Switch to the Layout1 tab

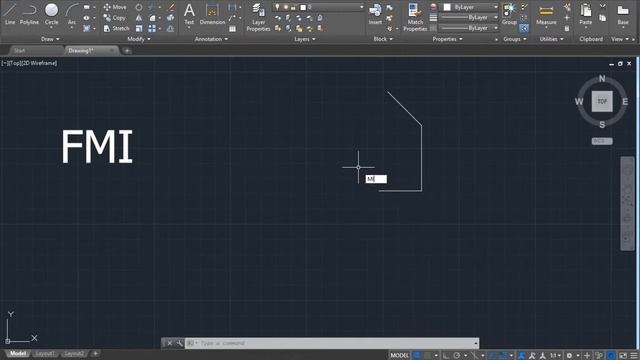pyautogui.click(x=44, y=353)
